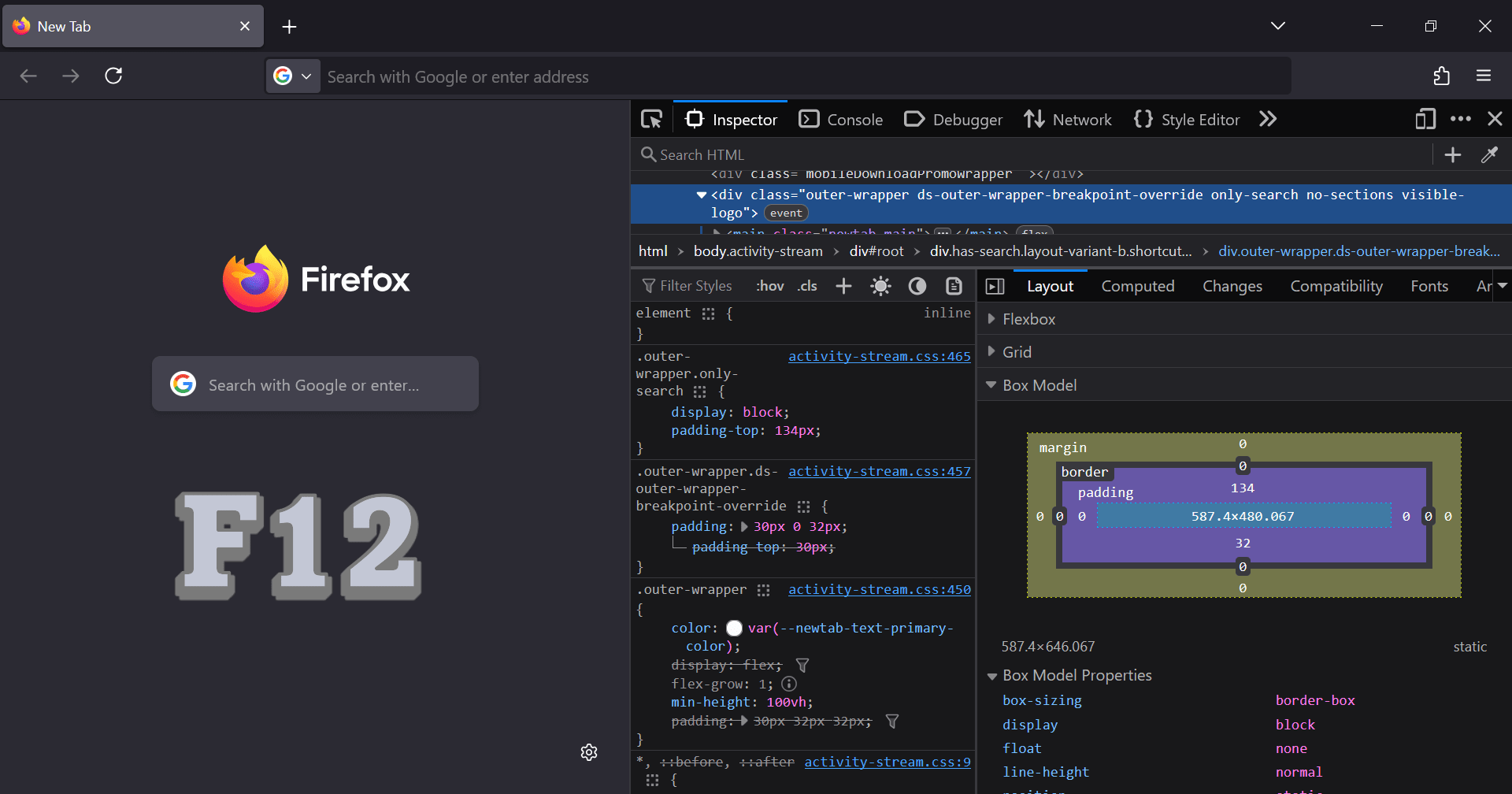Switch to the Console tab
The height and width of the screenshot is (794, 1512).
pos(841,120)
